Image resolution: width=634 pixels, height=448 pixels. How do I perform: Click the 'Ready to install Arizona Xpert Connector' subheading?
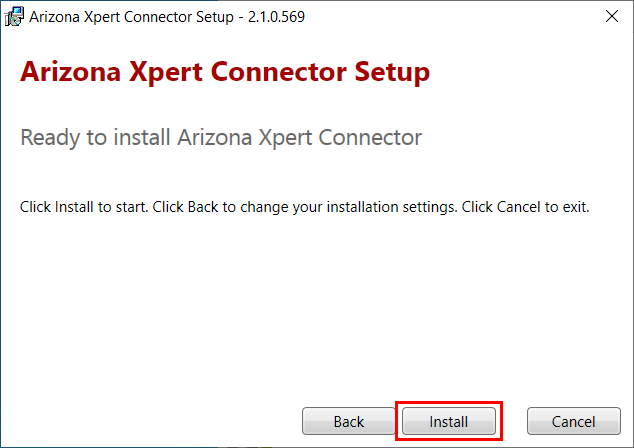(x=221, y=138)
